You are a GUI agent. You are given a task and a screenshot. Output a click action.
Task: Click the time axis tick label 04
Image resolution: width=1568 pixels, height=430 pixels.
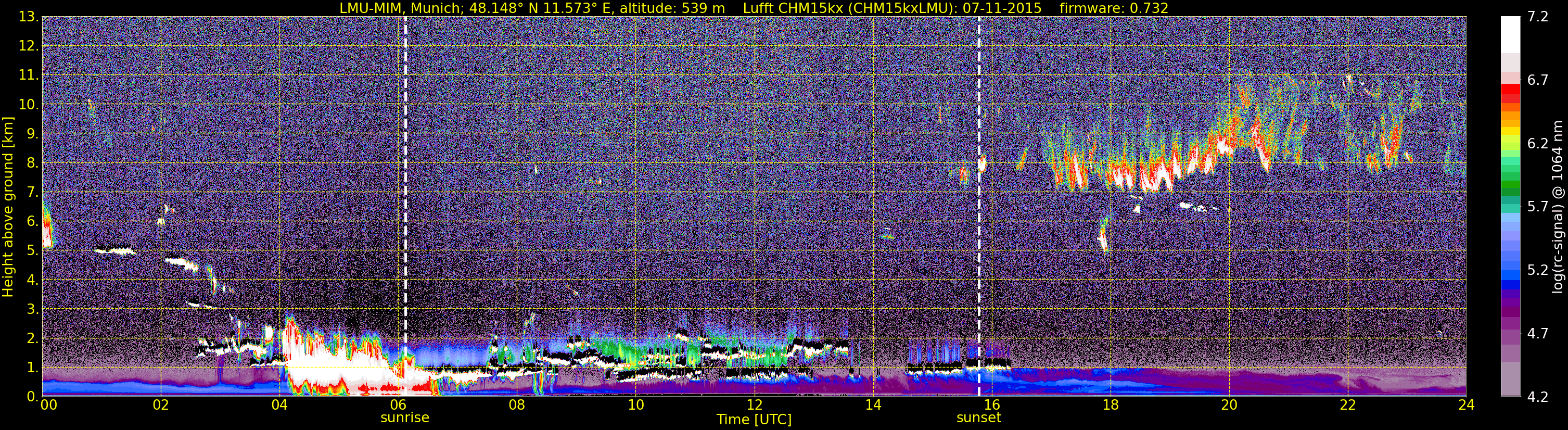(279, 405)
